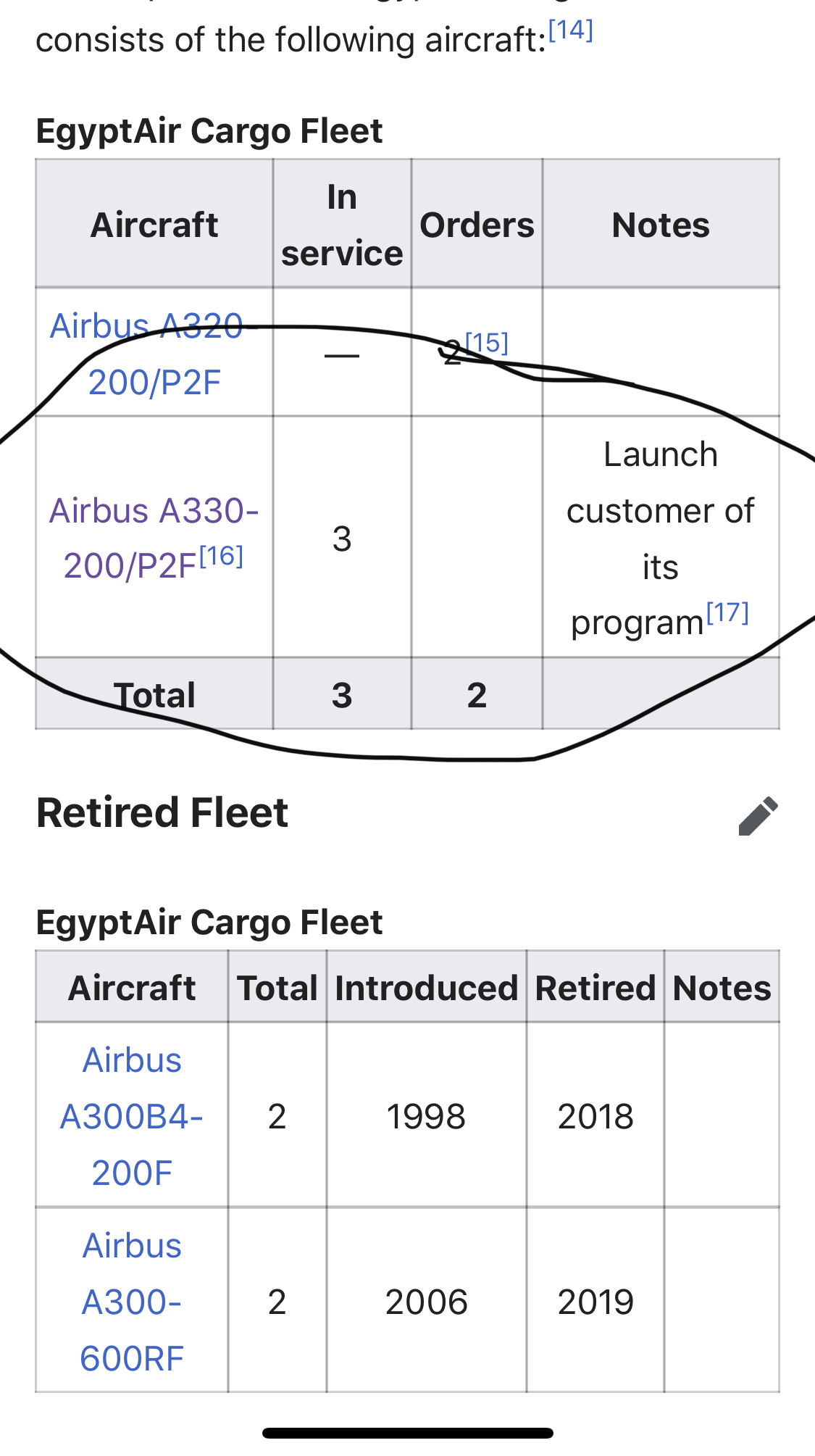Tap the Introduced column header
The height and width of the screenshot is (1456, 815).
[426, 988]
